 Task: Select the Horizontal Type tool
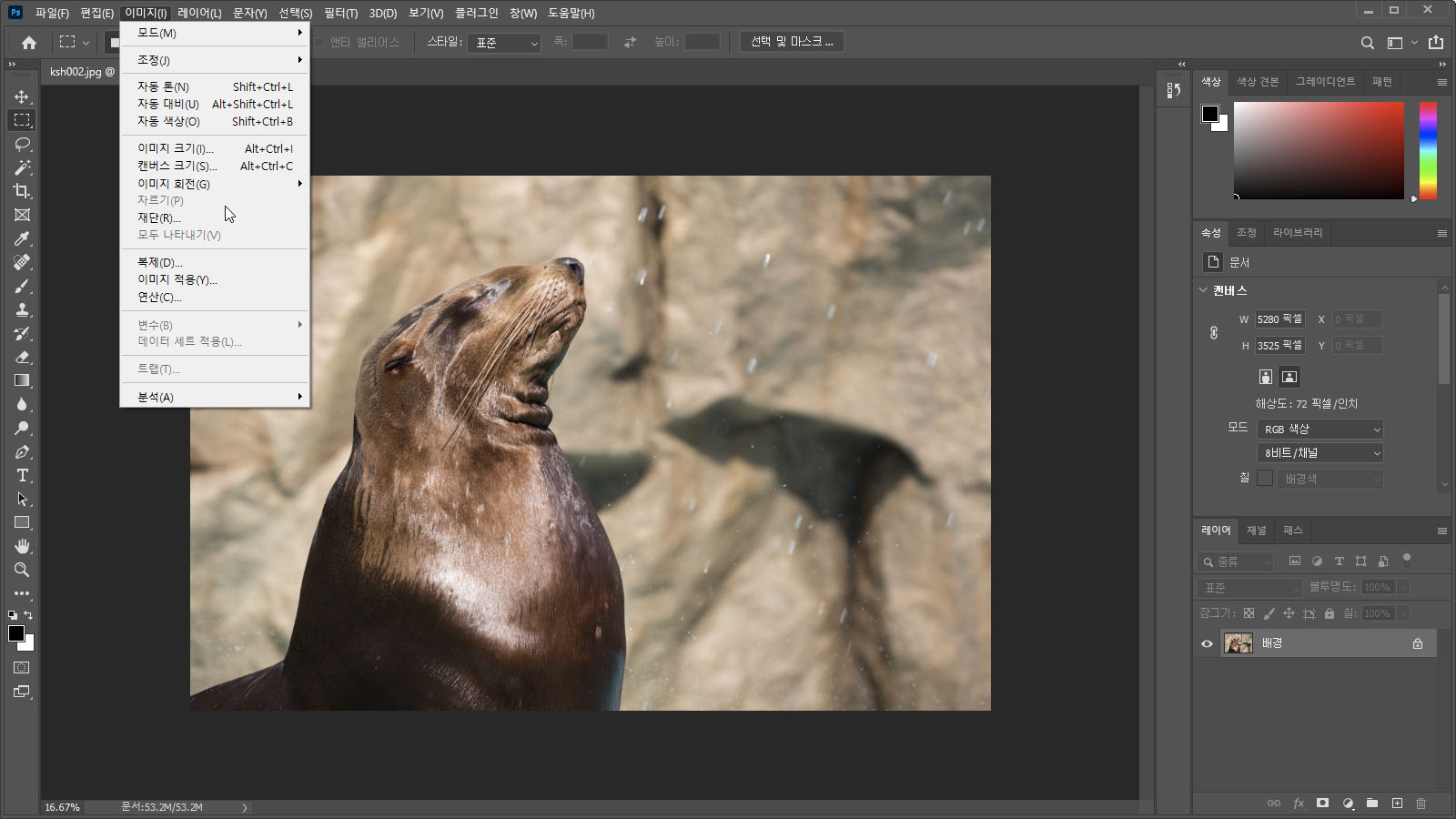[x=22, y=475]
